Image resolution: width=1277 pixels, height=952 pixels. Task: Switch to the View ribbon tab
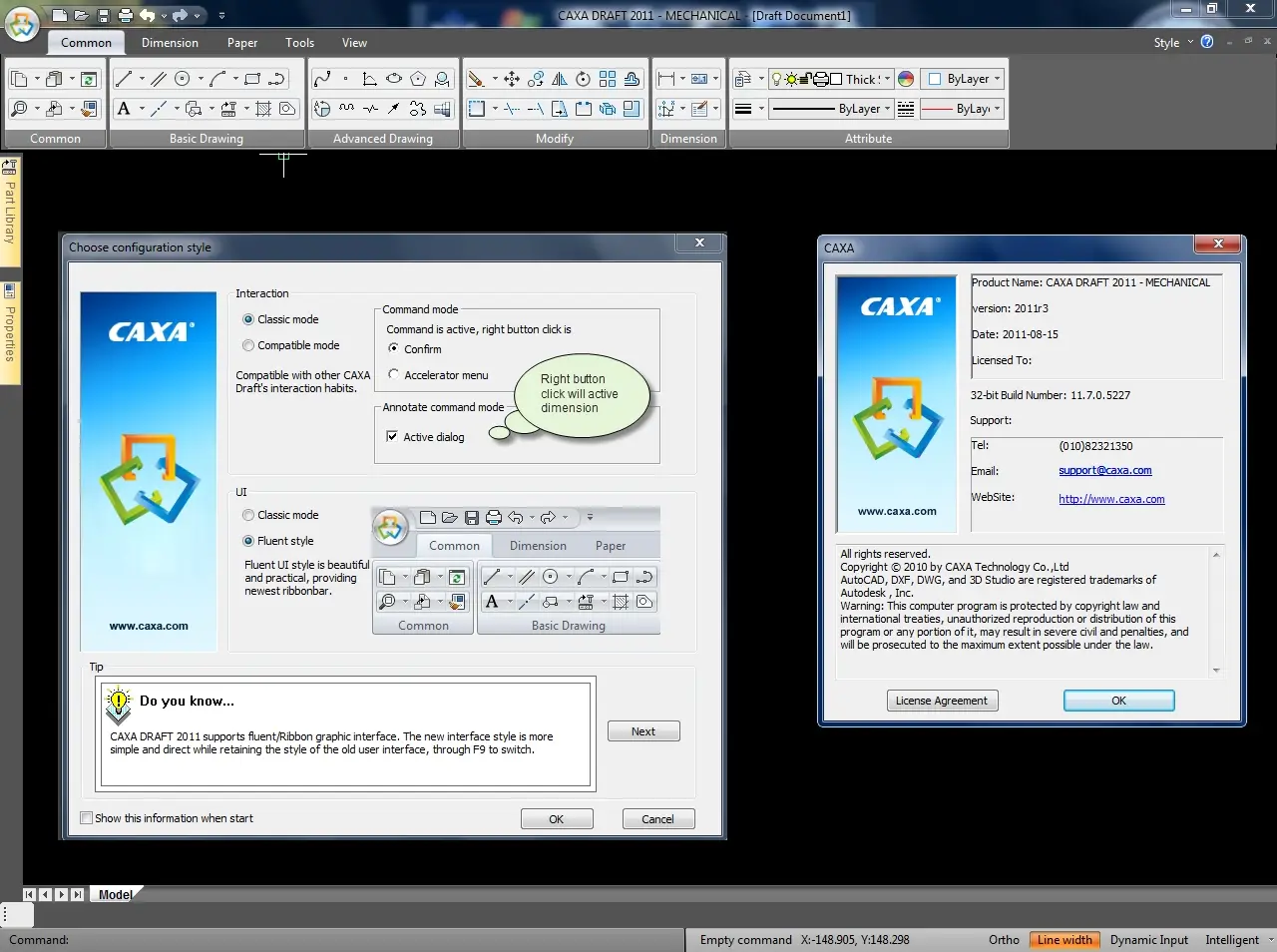pyautogui.click(x=354, y=43)
